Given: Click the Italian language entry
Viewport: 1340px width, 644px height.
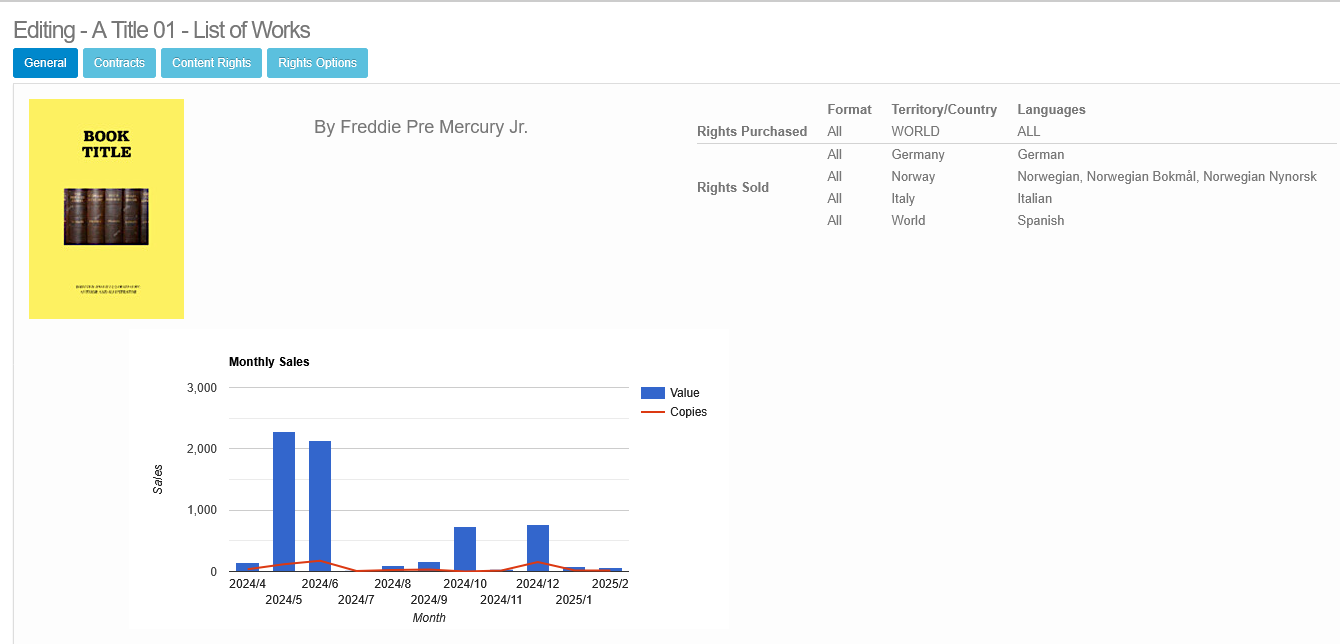Looking at the screenshot, I should pyautogui.click(x=1034, y=199).
